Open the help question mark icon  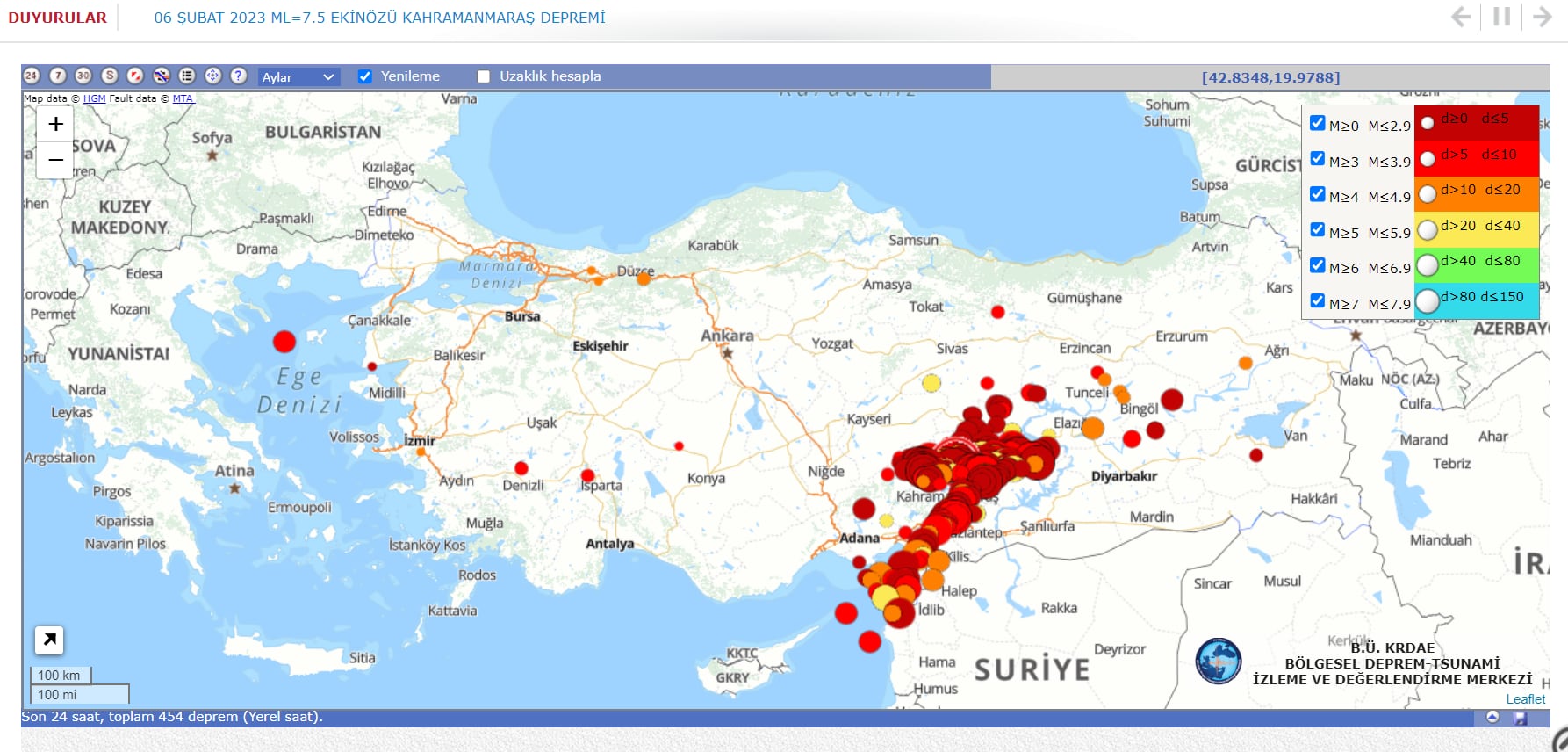point(239,76)
